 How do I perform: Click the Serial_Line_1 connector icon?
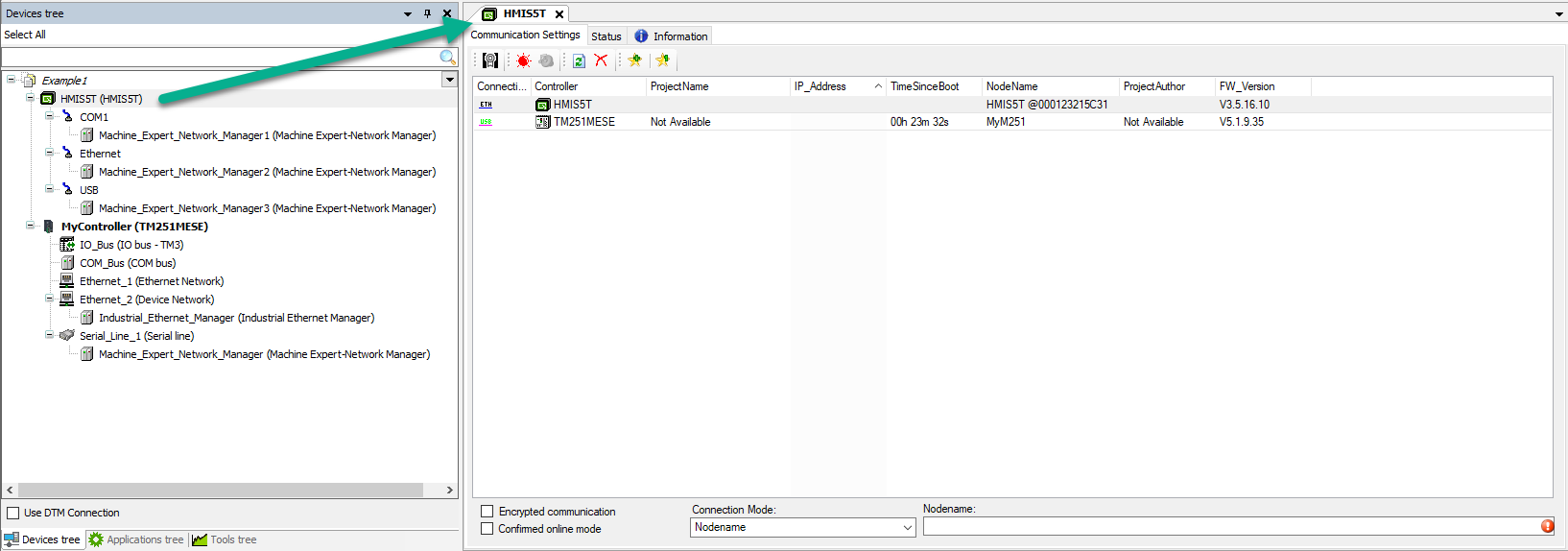click(67, 336)
